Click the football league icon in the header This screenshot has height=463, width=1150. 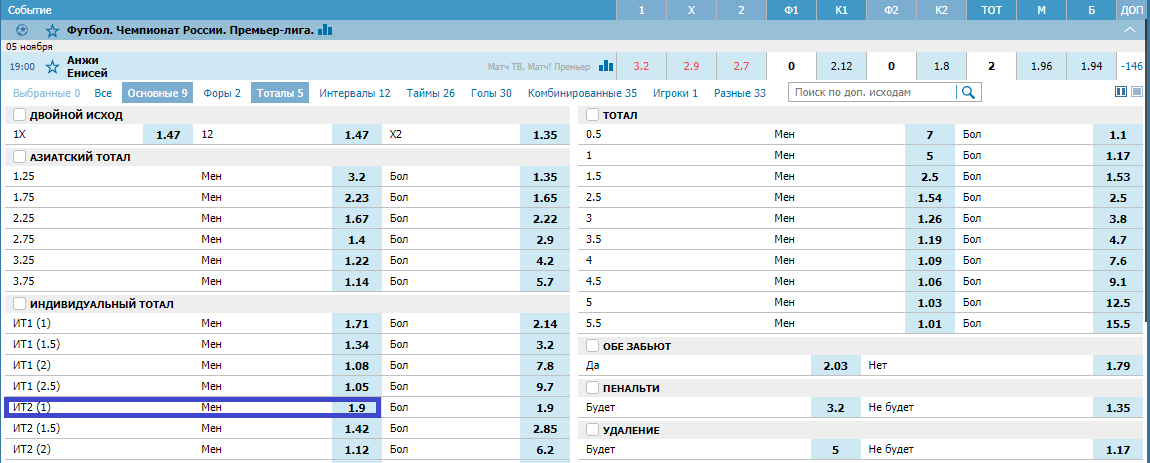22,30
